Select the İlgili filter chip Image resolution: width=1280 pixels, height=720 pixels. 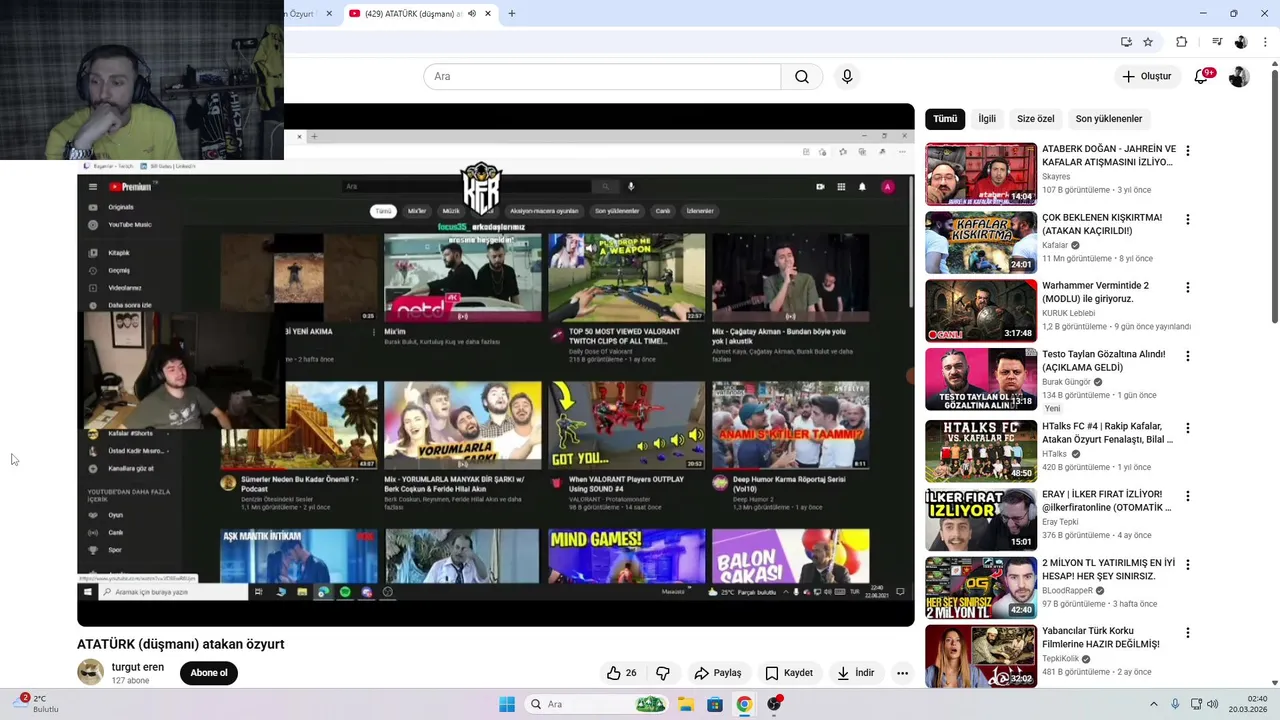click(987, 119)
